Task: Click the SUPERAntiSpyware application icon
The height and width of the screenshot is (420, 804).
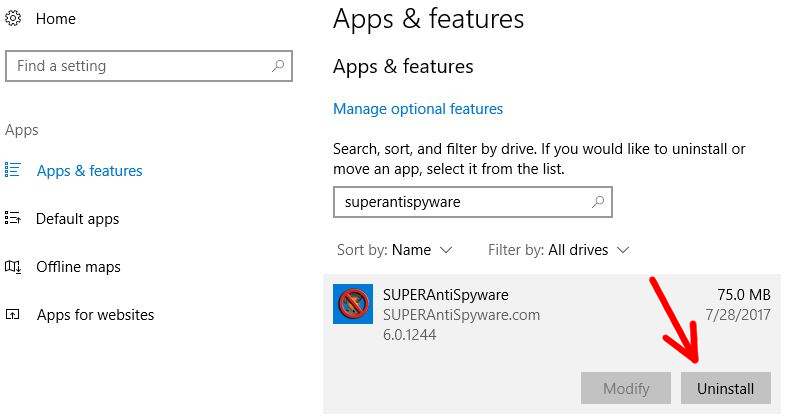Action: 353,304
